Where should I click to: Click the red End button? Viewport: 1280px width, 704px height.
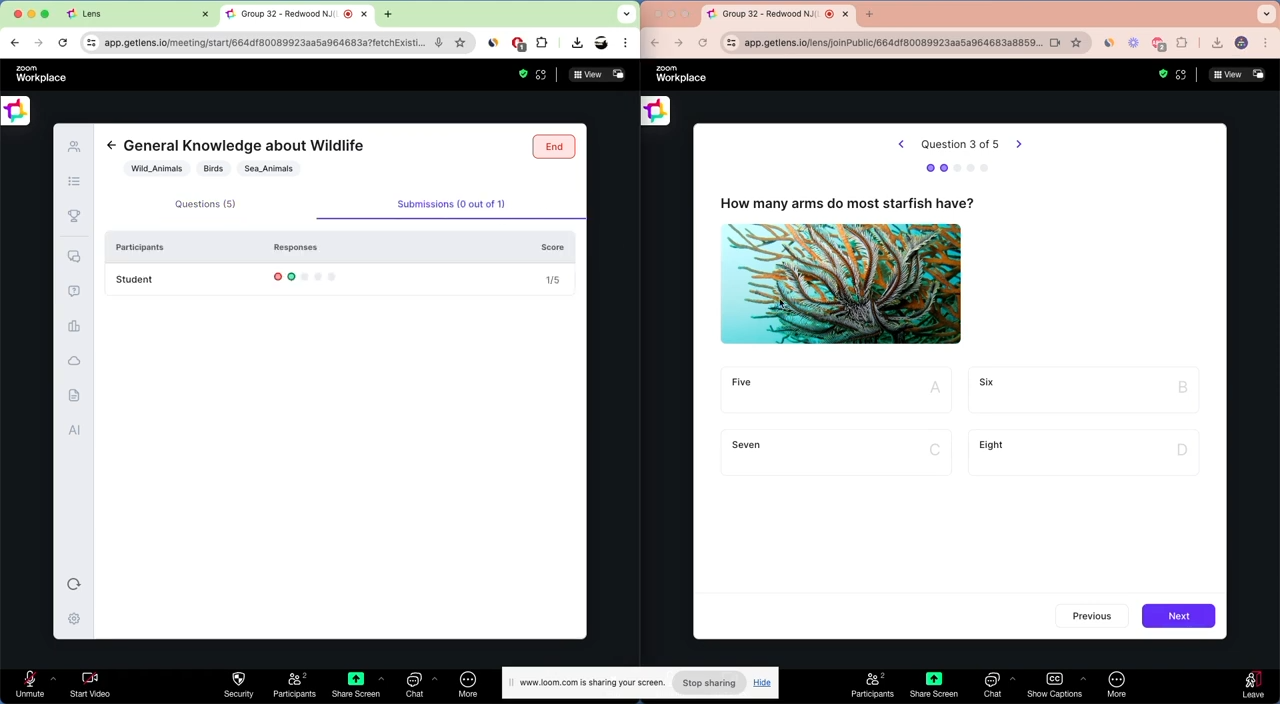coord(554,146)
